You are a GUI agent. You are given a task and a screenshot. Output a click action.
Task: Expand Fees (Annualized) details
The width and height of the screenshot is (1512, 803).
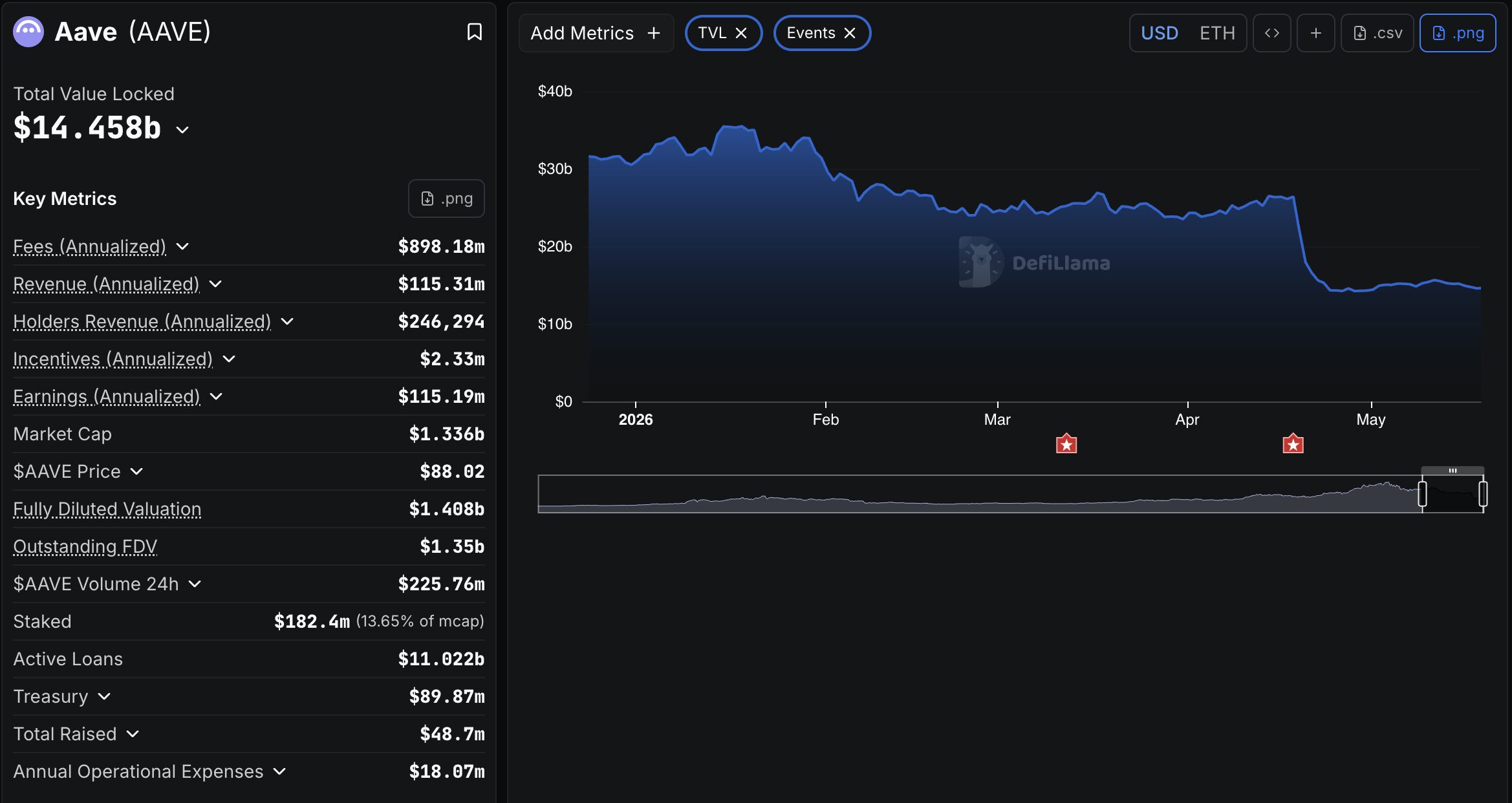pyautogui.click(x=182, y=246)
